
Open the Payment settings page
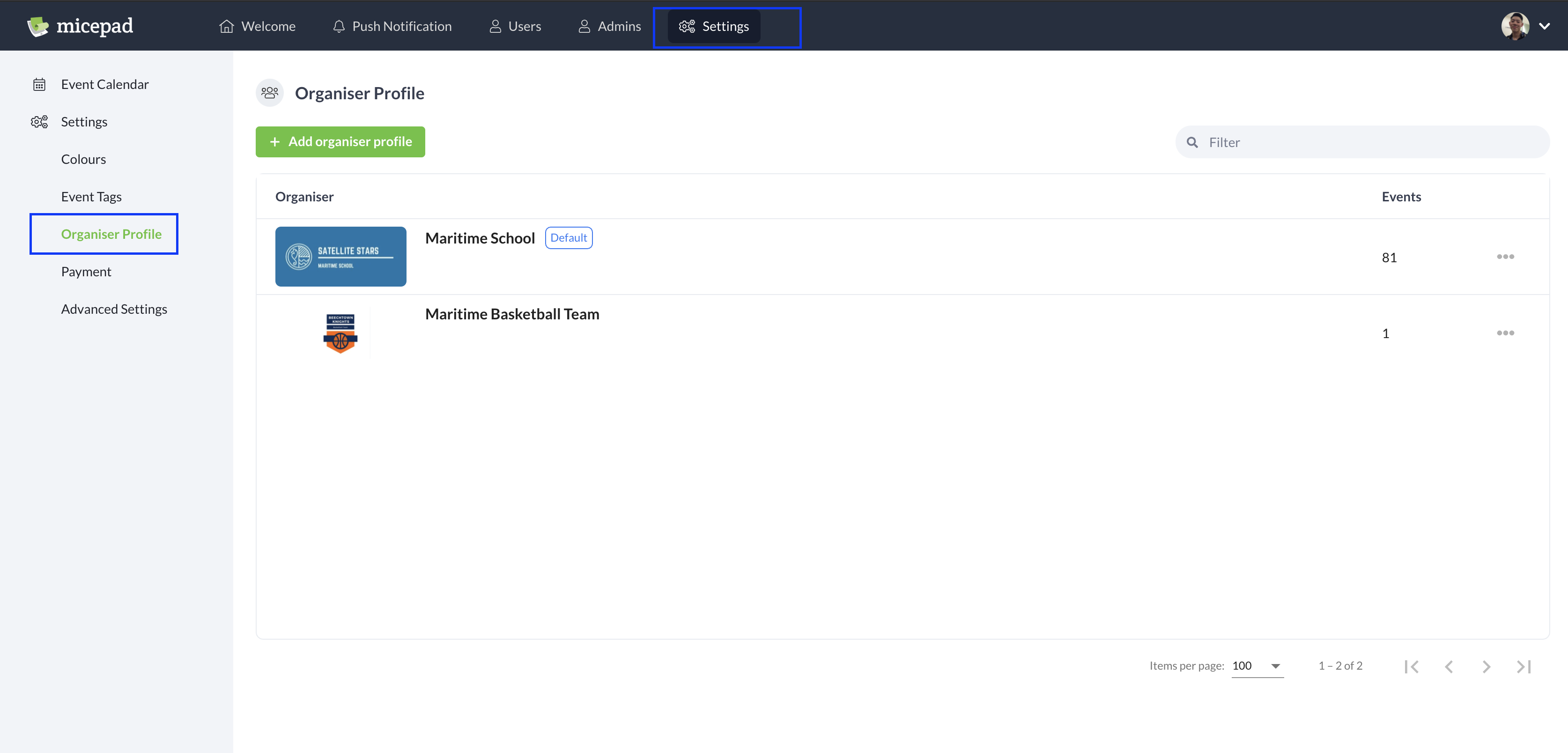point(86,272)
